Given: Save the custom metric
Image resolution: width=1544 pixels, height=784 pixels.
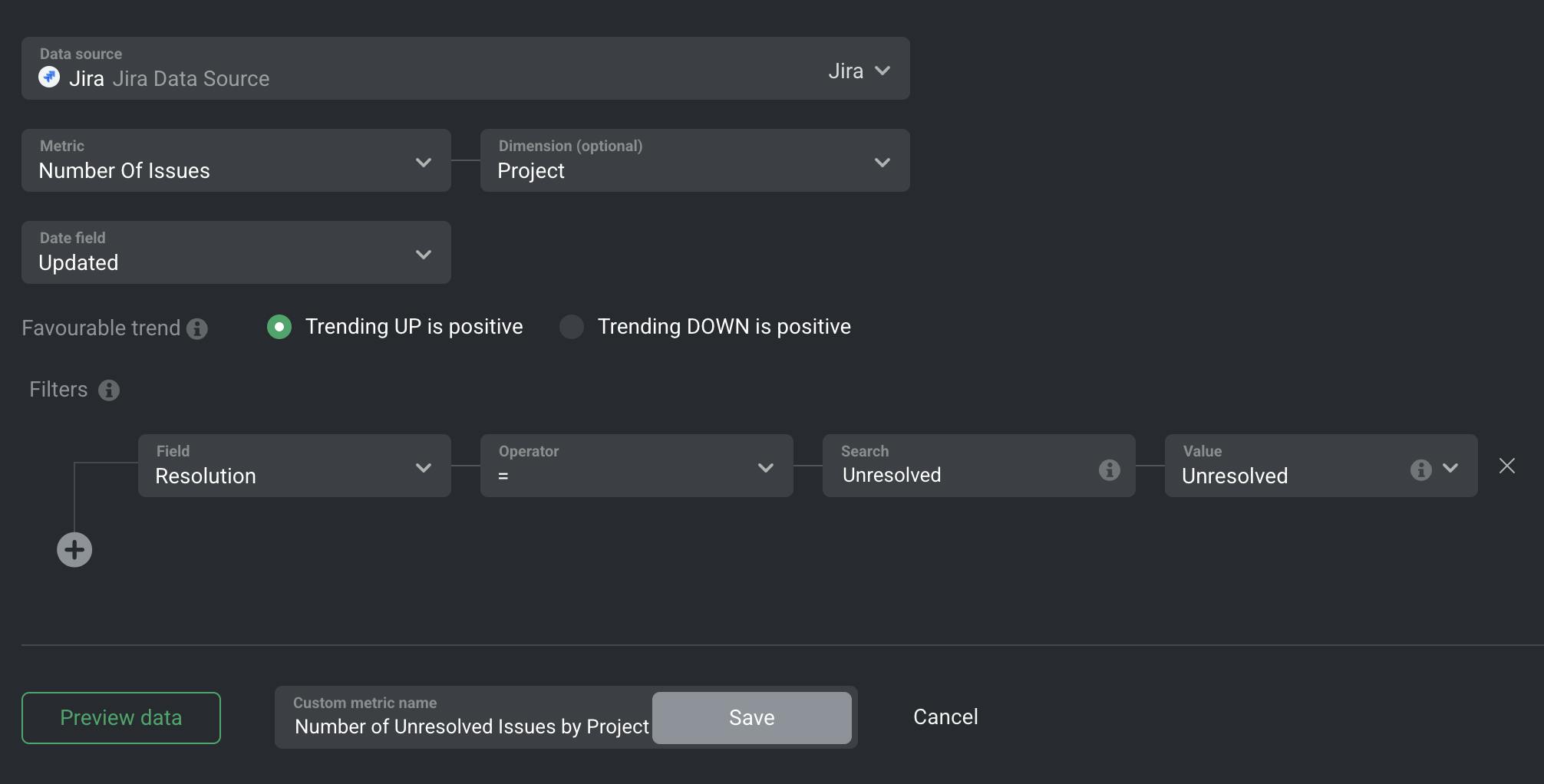Looking at the screenshot, I should point(751,718).
